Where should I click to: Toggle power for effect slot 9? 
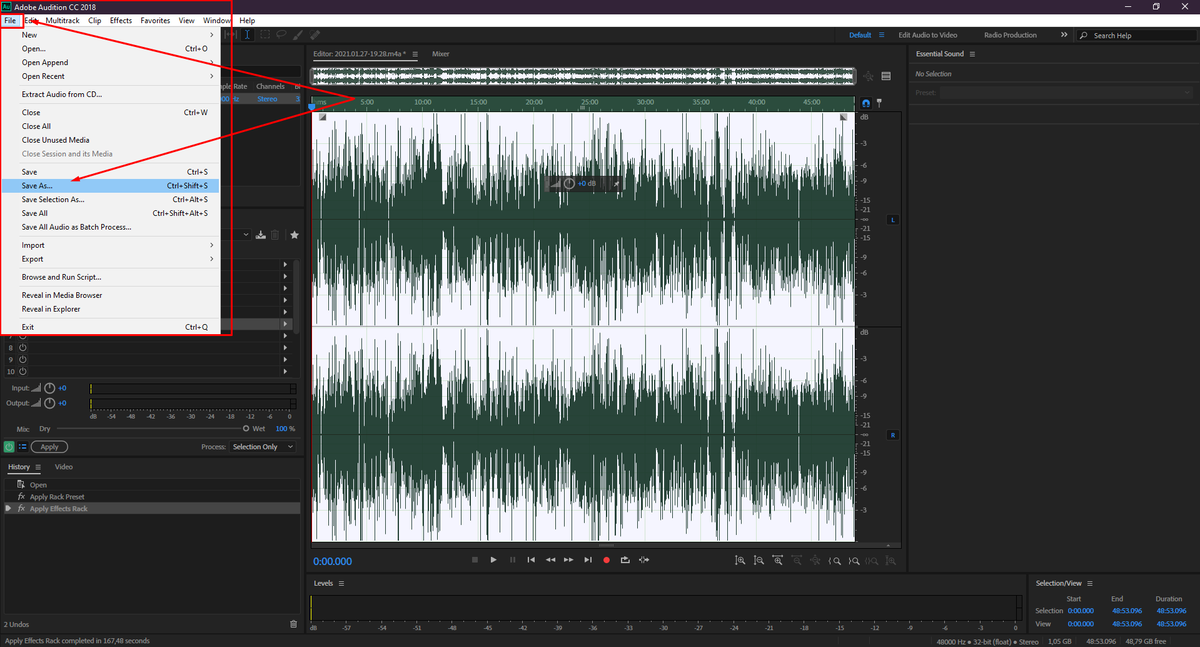pos(23,359)
